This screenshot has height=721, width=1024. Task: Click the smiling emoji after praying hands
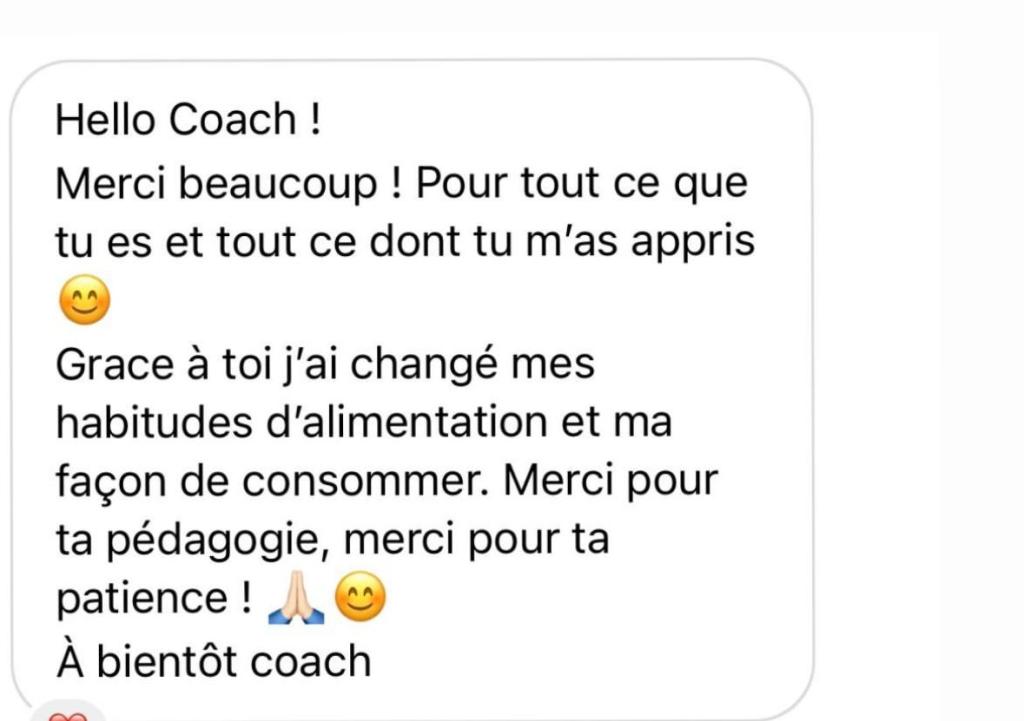360,596
